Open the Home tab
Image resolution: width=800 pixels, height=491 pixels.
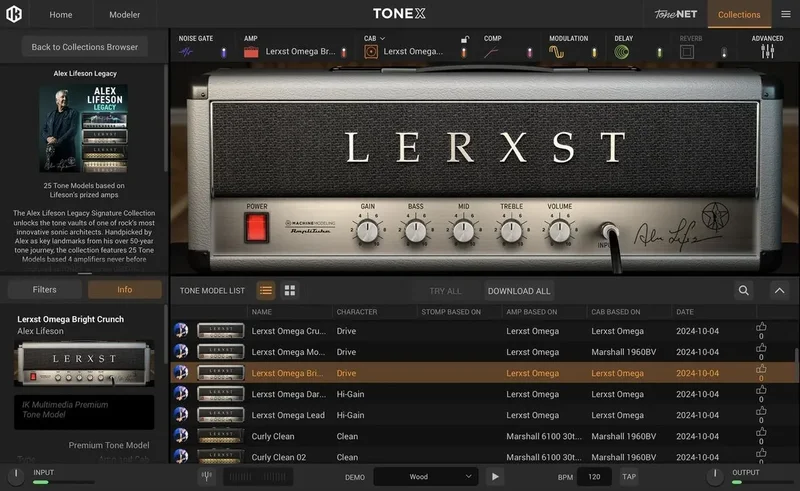(61, 14)
